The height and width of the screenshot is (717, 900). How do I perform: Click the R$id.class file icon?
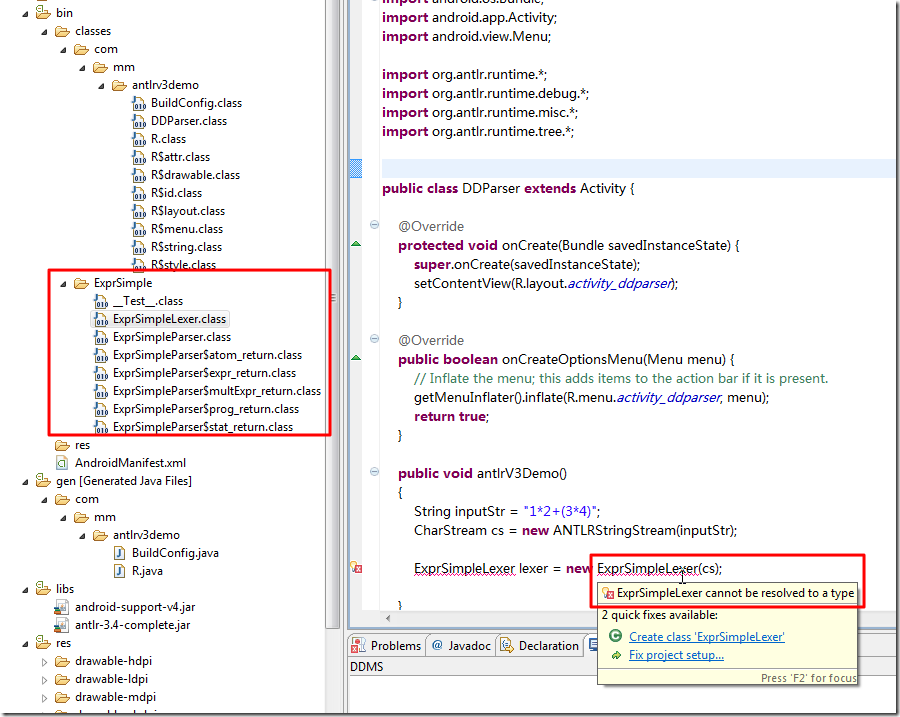click(x=139, y=193)
